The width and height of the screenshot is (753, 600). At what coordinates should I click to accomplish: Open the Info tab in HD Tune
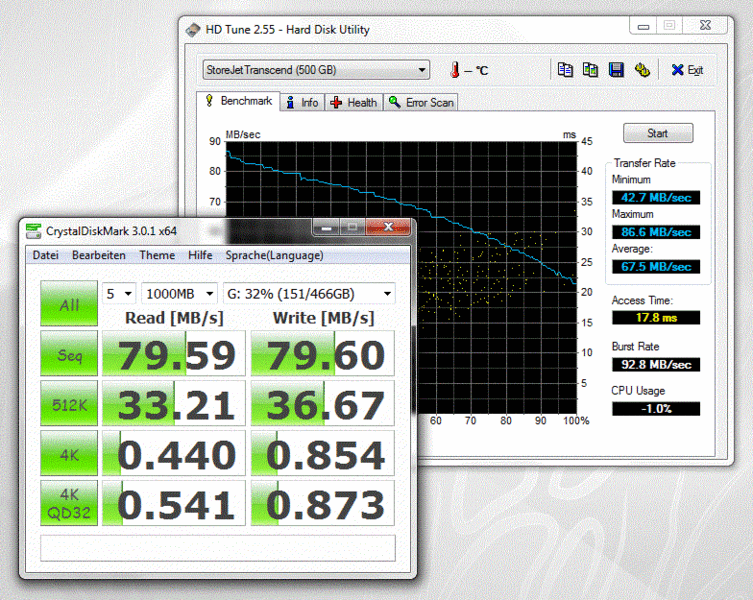click(303, 102)
